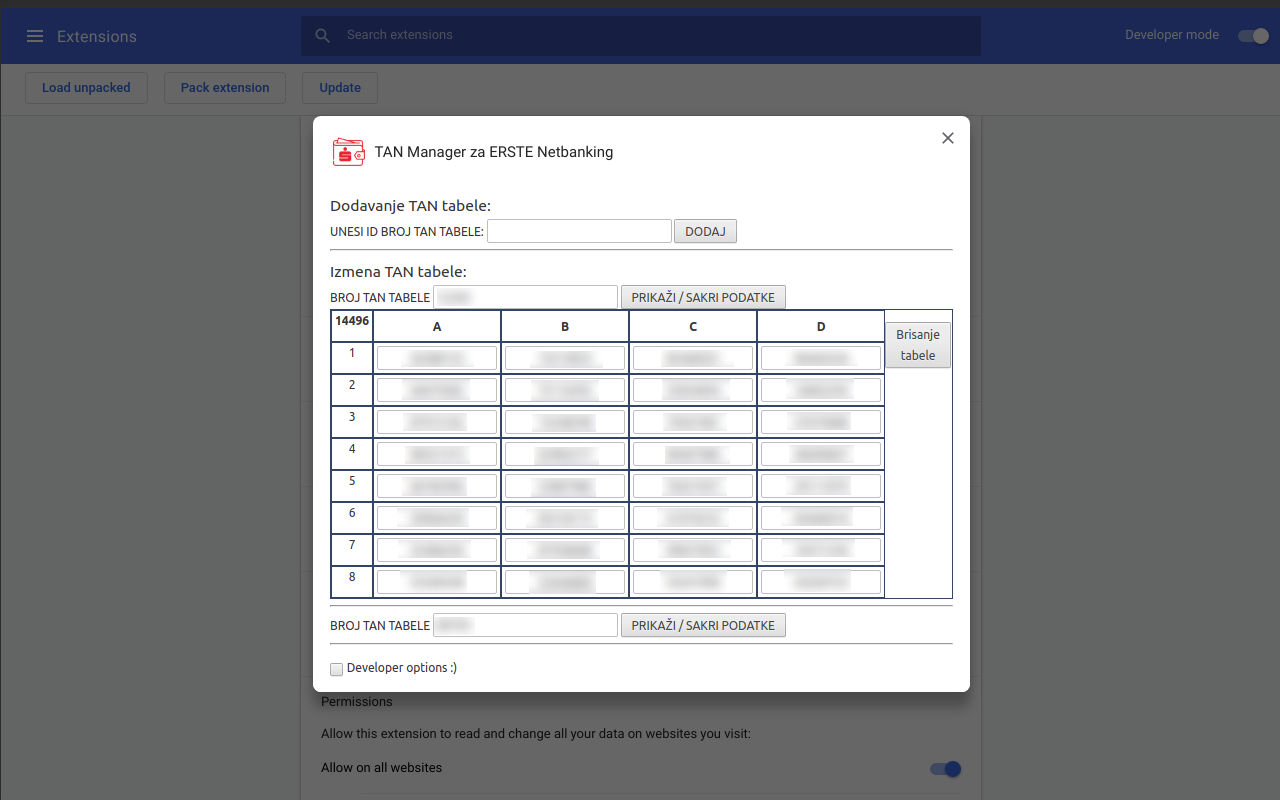Toggle Allow on all websites switch

click(945, 769)
